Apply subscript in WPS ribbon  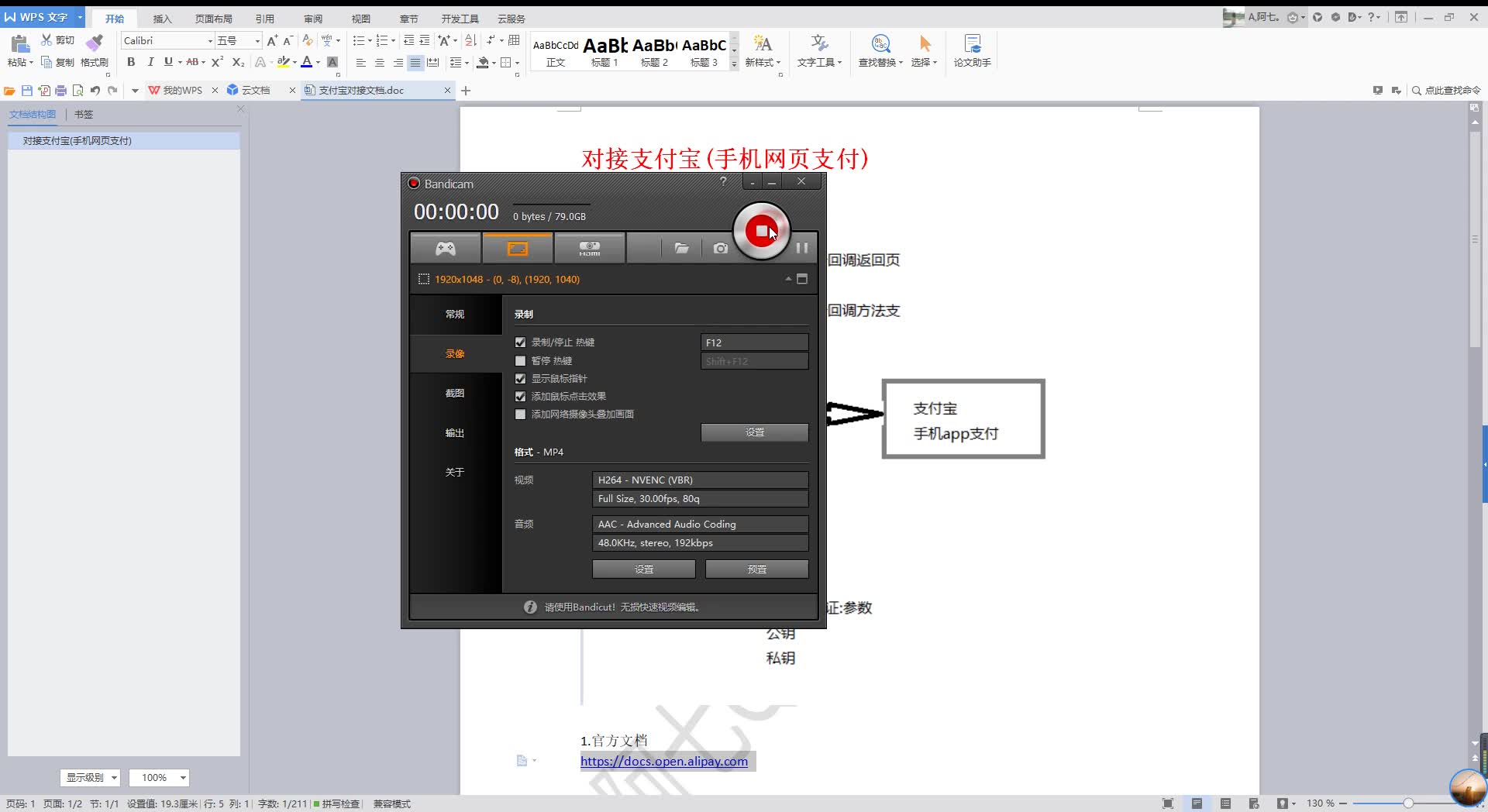pyautogui.click(x=238, y=62)
